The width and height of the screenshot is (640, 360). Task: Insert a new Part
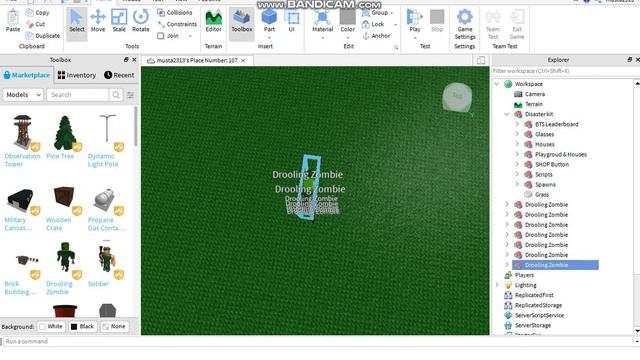pyautogui.click(x=269, y=20)
